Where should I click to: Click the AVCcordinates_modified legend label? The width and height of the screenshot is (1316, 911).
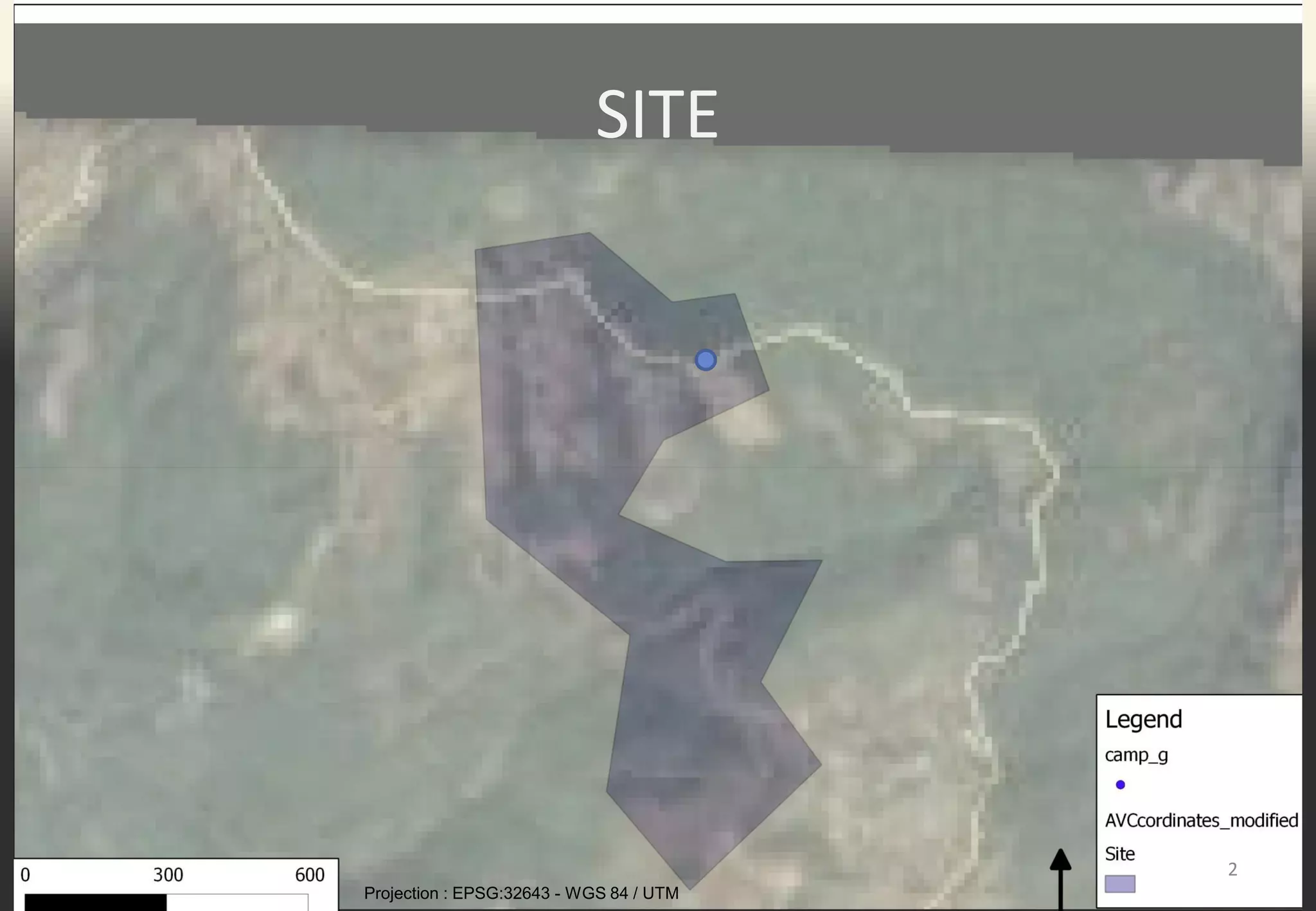click(x=1201, y=820)
